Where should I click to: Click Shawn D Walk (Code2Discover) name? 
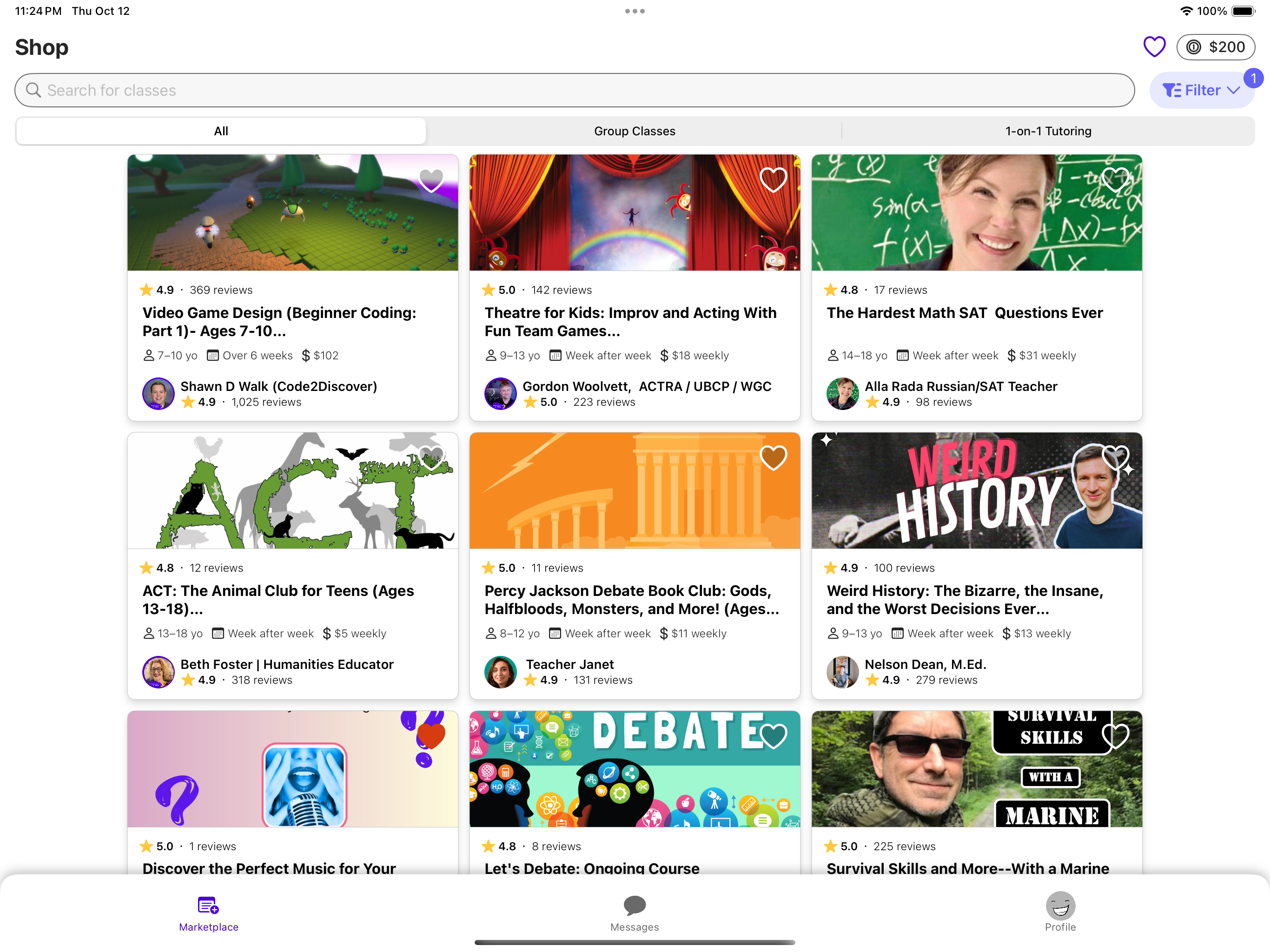tap(278, 386)
